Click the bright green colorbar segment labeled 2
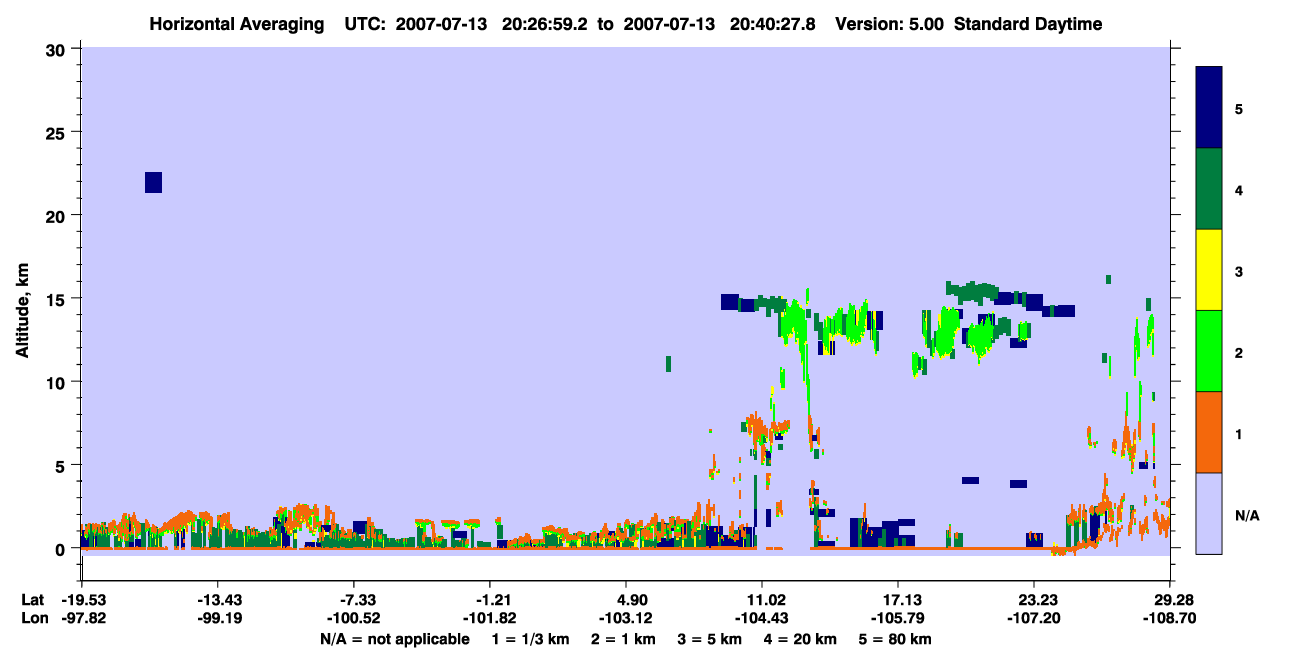 [1209, 351]
